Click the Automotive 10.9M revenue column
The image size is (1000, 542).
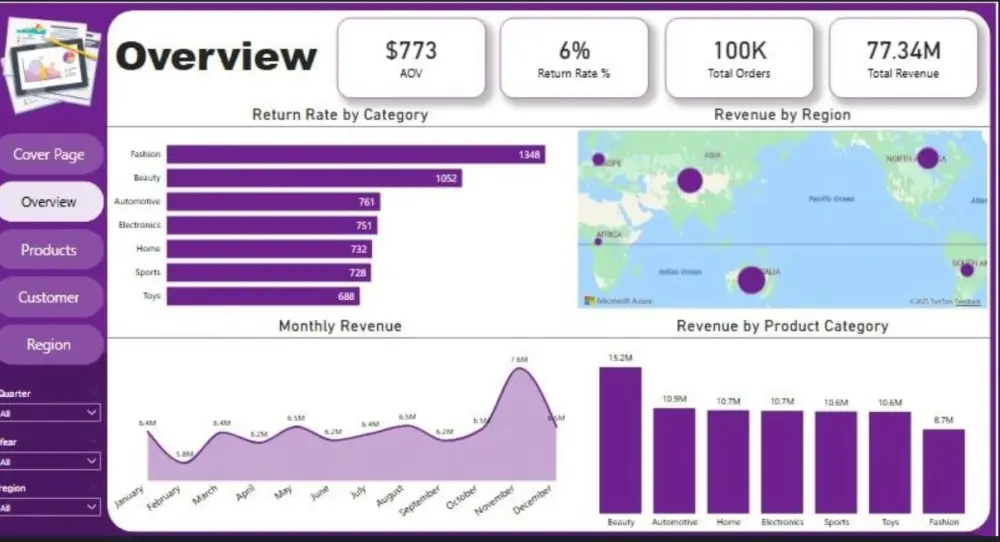click(x=674, y=460)
